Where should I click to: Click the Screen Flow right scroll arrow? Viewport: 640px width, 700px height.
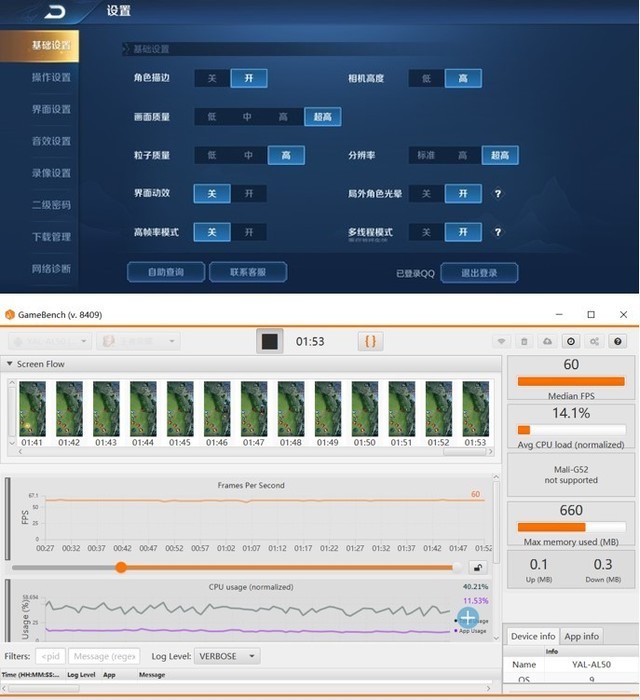coord(490,452)
